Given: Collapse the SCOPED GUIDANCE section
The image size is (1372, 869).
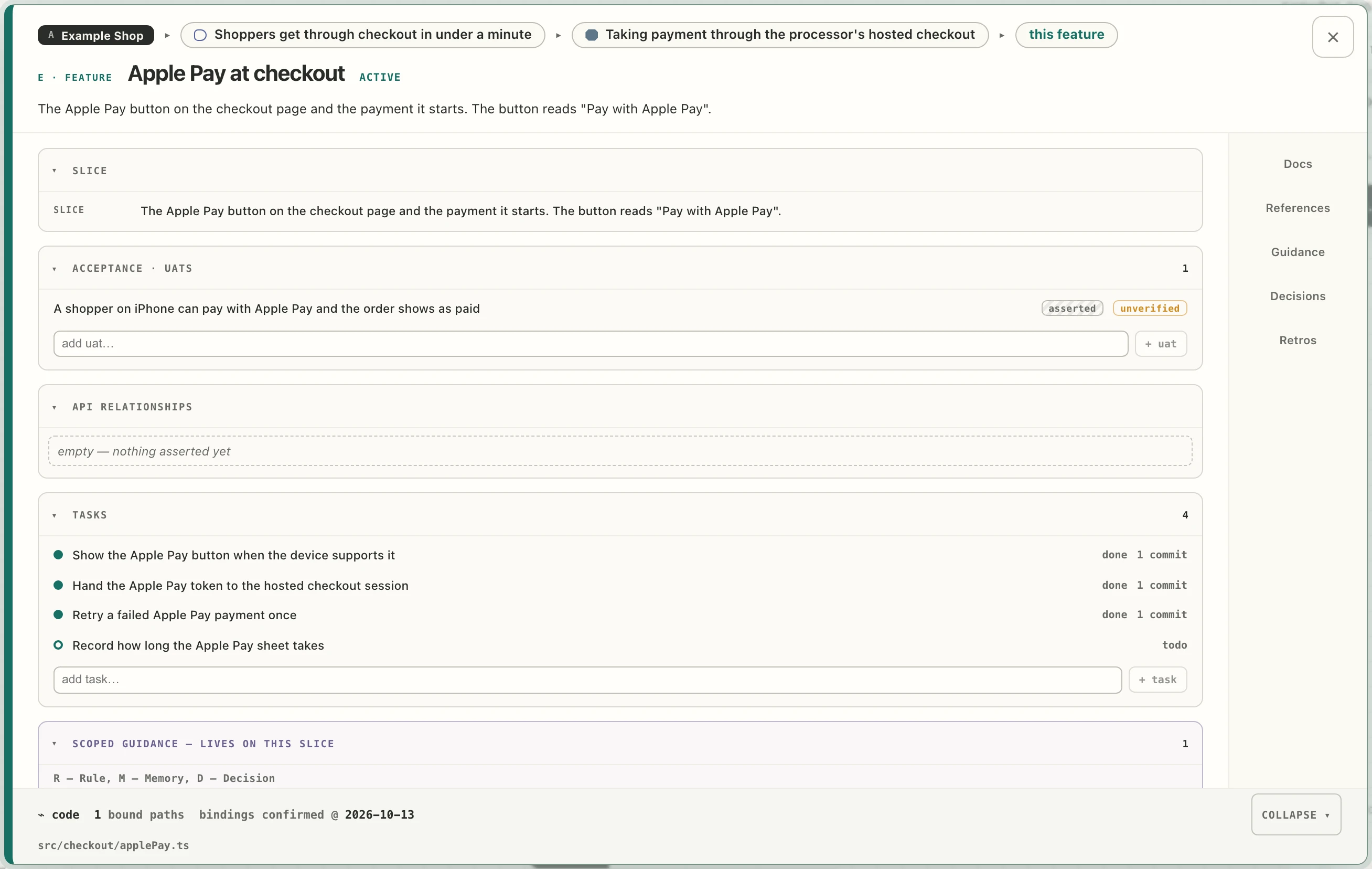Looking at the screenshot, I should (55, 744).
